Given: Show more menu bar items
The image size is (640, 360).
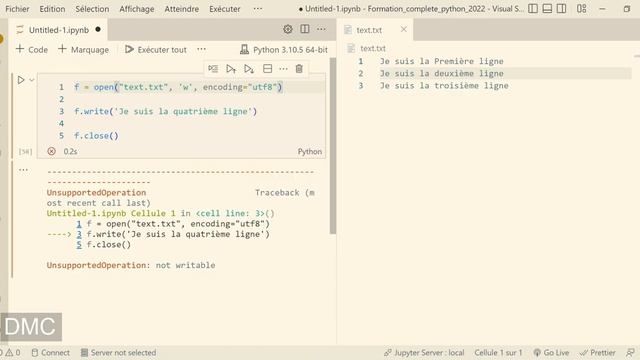Looking at the screenshot, I should [258, 9].
